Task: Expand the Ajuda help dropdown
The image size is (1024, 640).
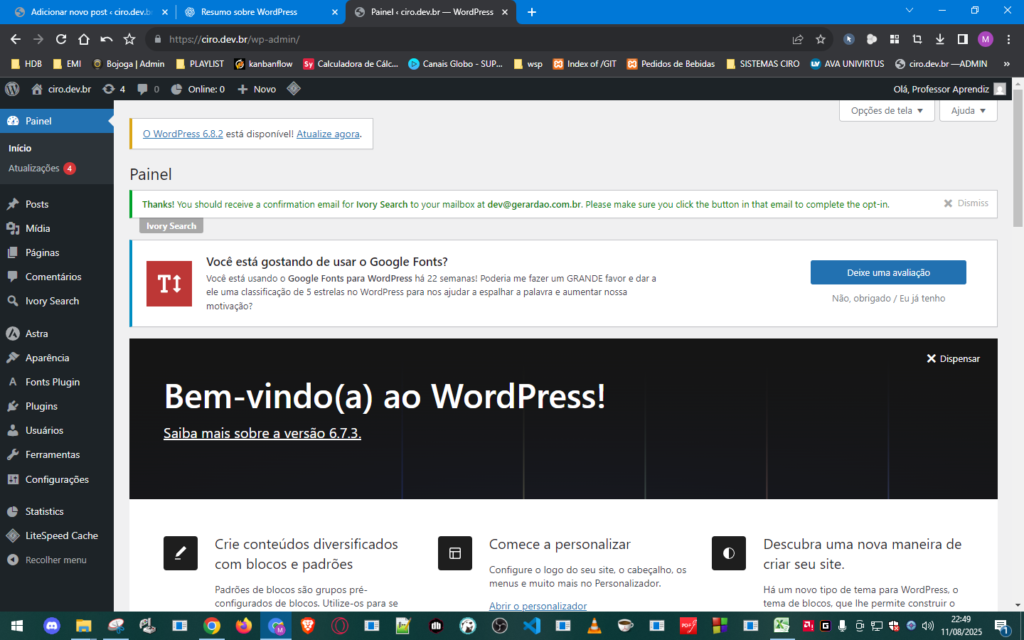Action: pos(967,111)
